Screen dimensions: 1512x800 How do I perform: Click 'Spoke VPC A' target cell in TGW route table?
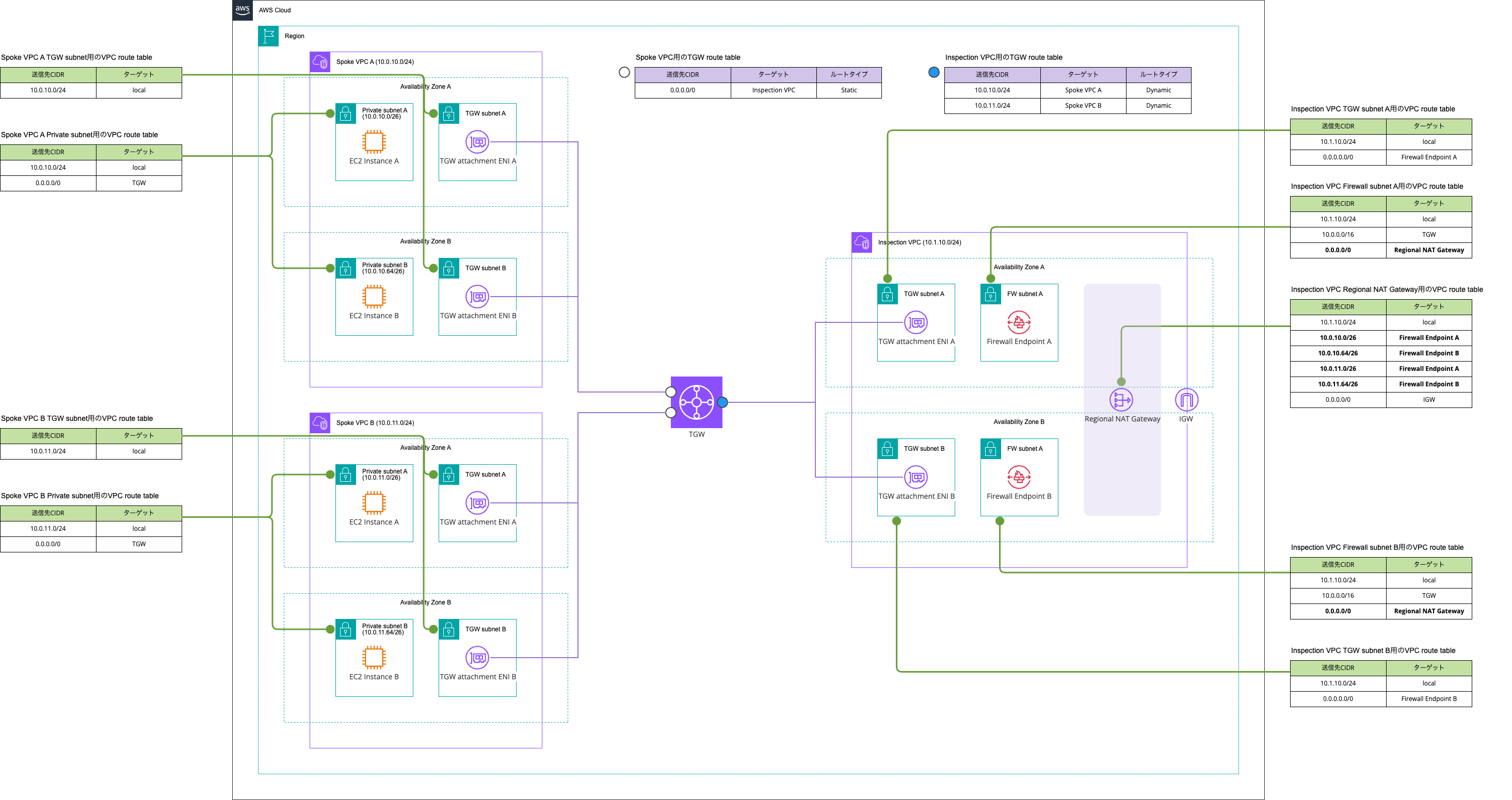tap(1083, 90)
